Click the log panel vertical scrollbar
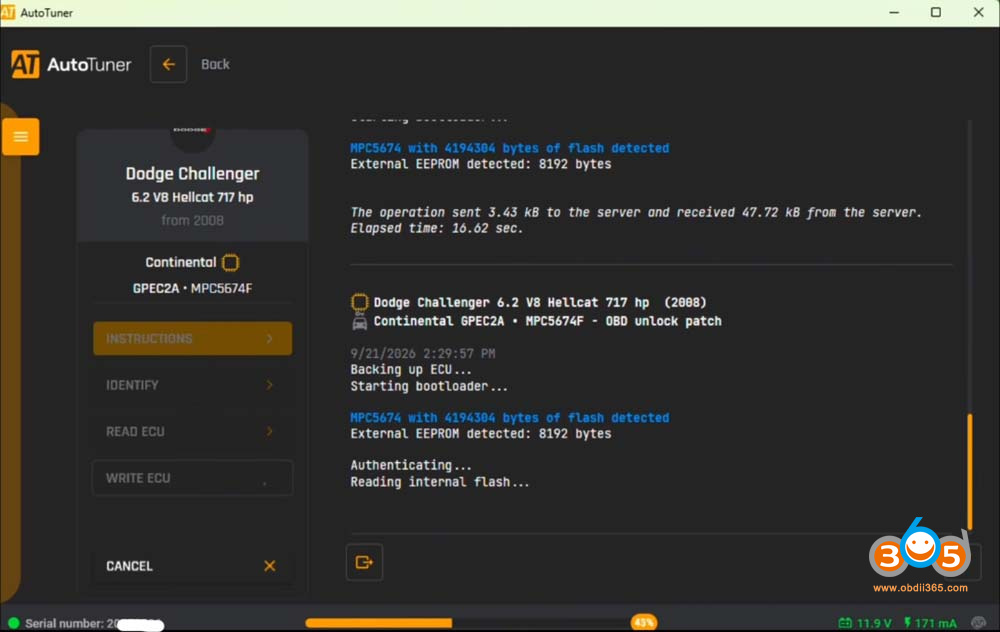1000x632 pixels. tap(969, 471)
